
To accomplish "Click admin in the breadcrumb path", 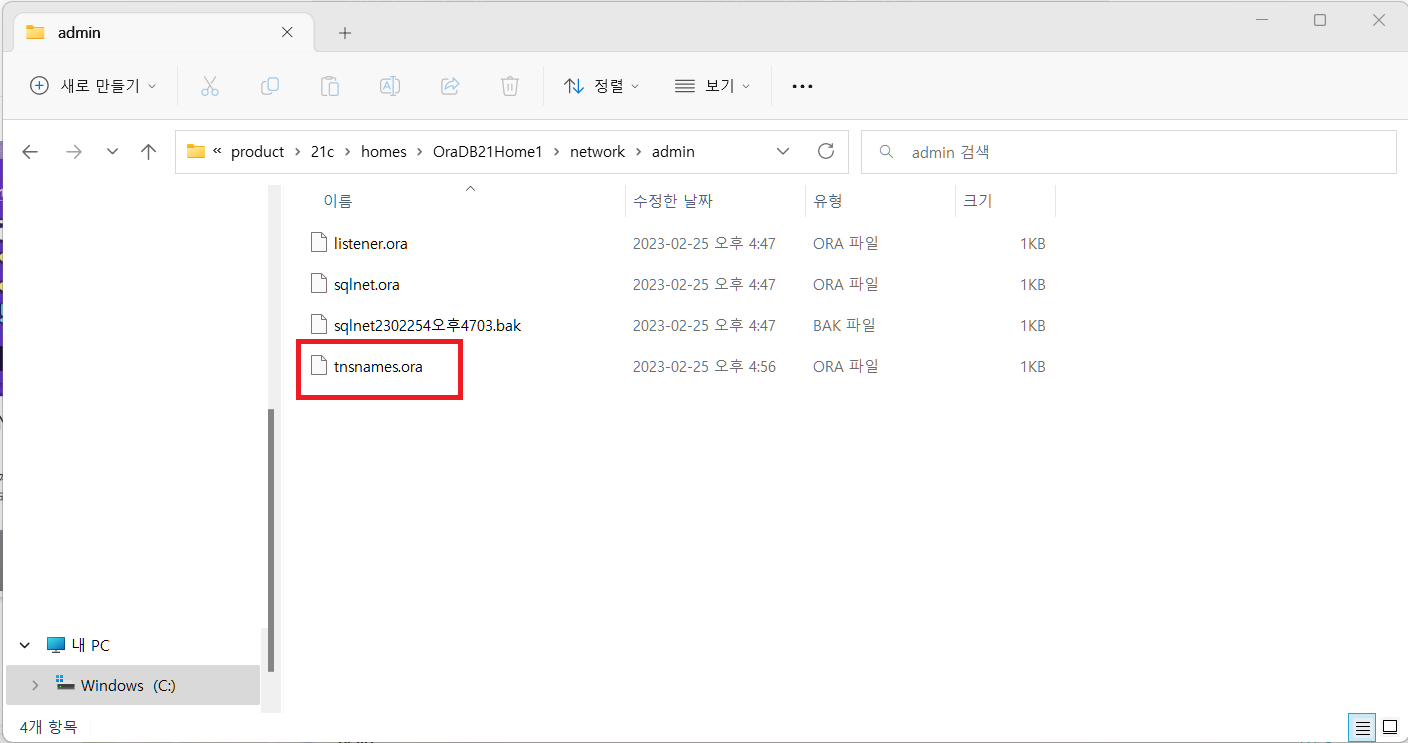I will (x=673, y=152).
